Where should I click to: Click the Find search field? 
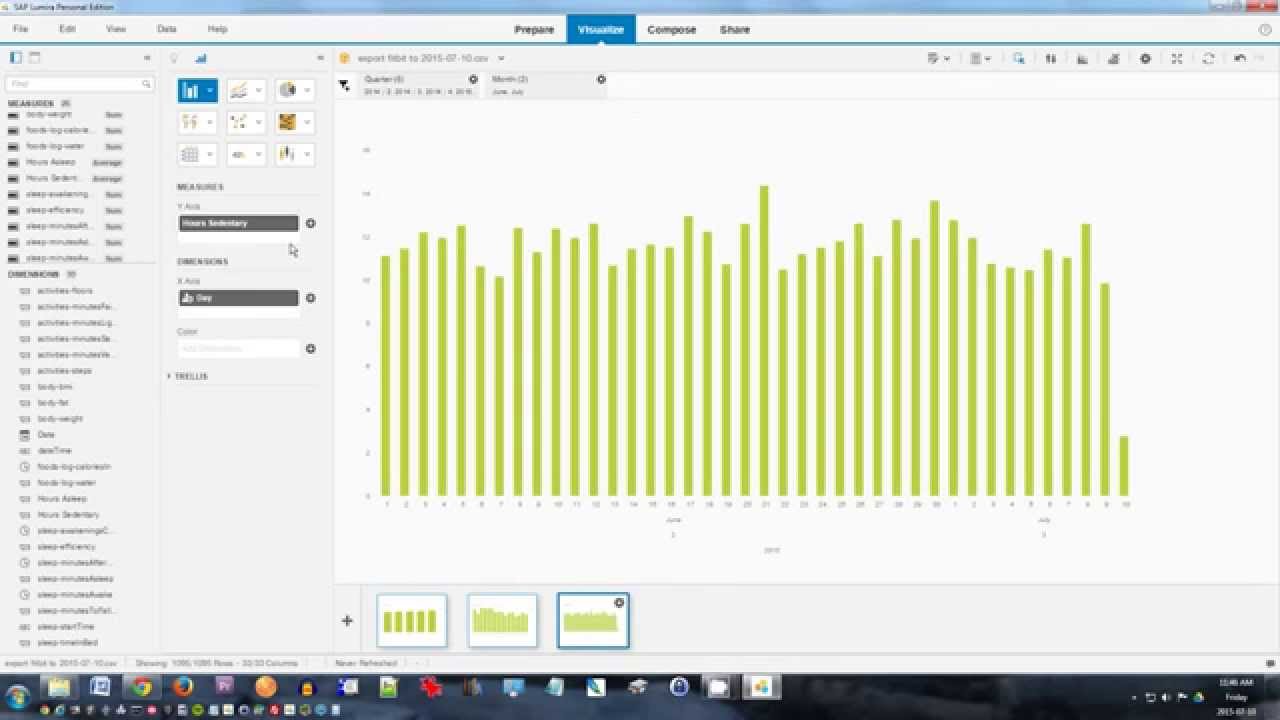[79, 84]
